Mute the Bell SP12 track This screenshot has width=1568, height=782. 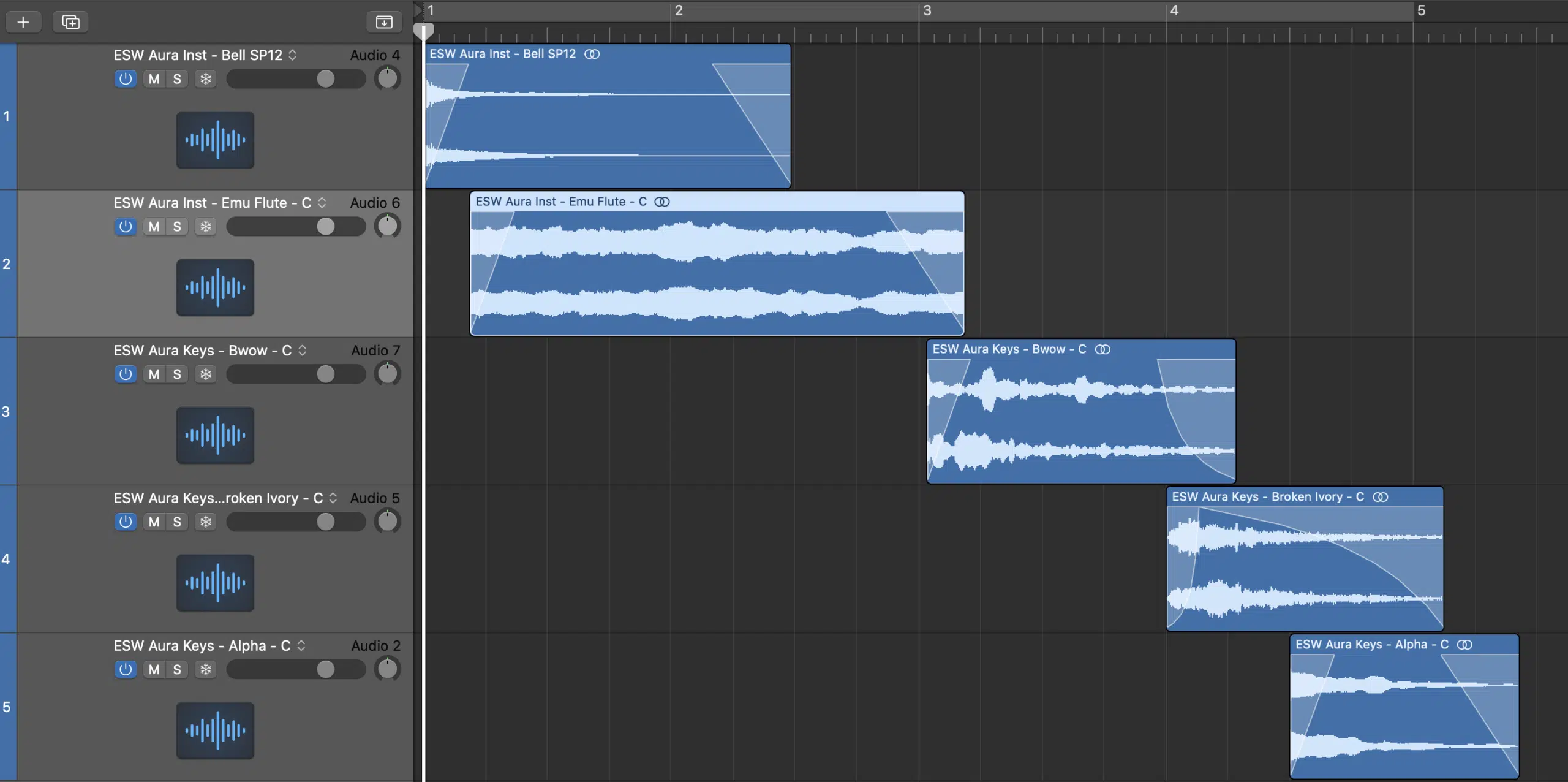[x=154, y=79]
